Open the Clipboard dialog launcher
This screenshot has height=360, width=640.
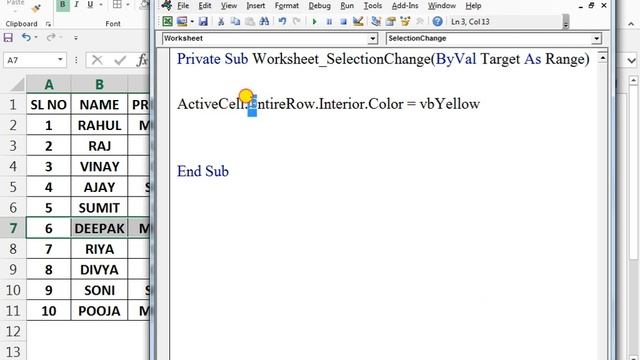tap(48, 24)
